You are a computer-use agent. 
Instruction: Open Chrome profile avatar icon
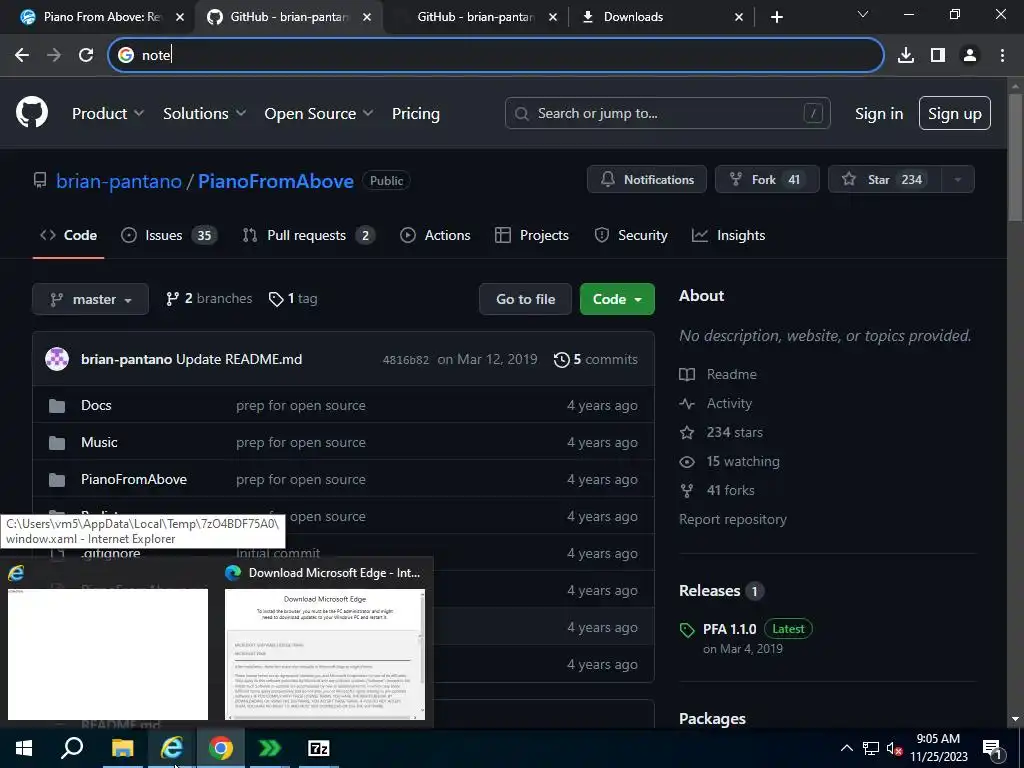click(970, 55)
